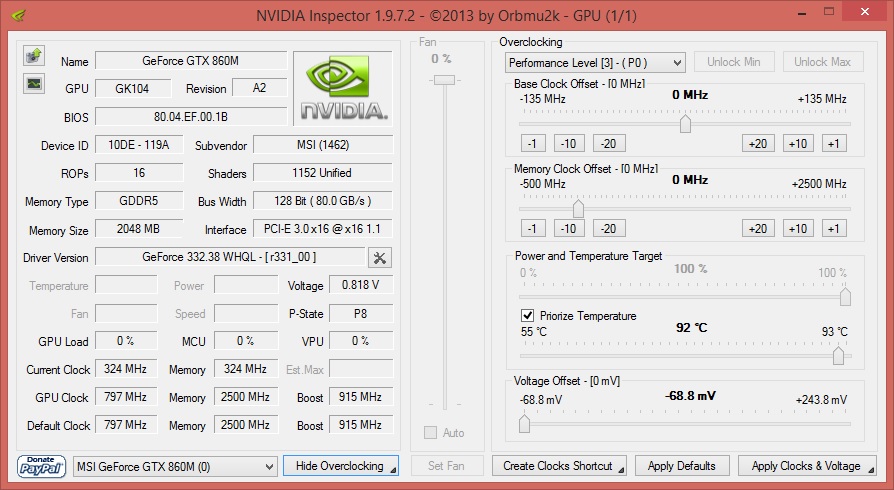Click the upload screenshot icon beside Name
894x490 pixels.
pos(34,55)
